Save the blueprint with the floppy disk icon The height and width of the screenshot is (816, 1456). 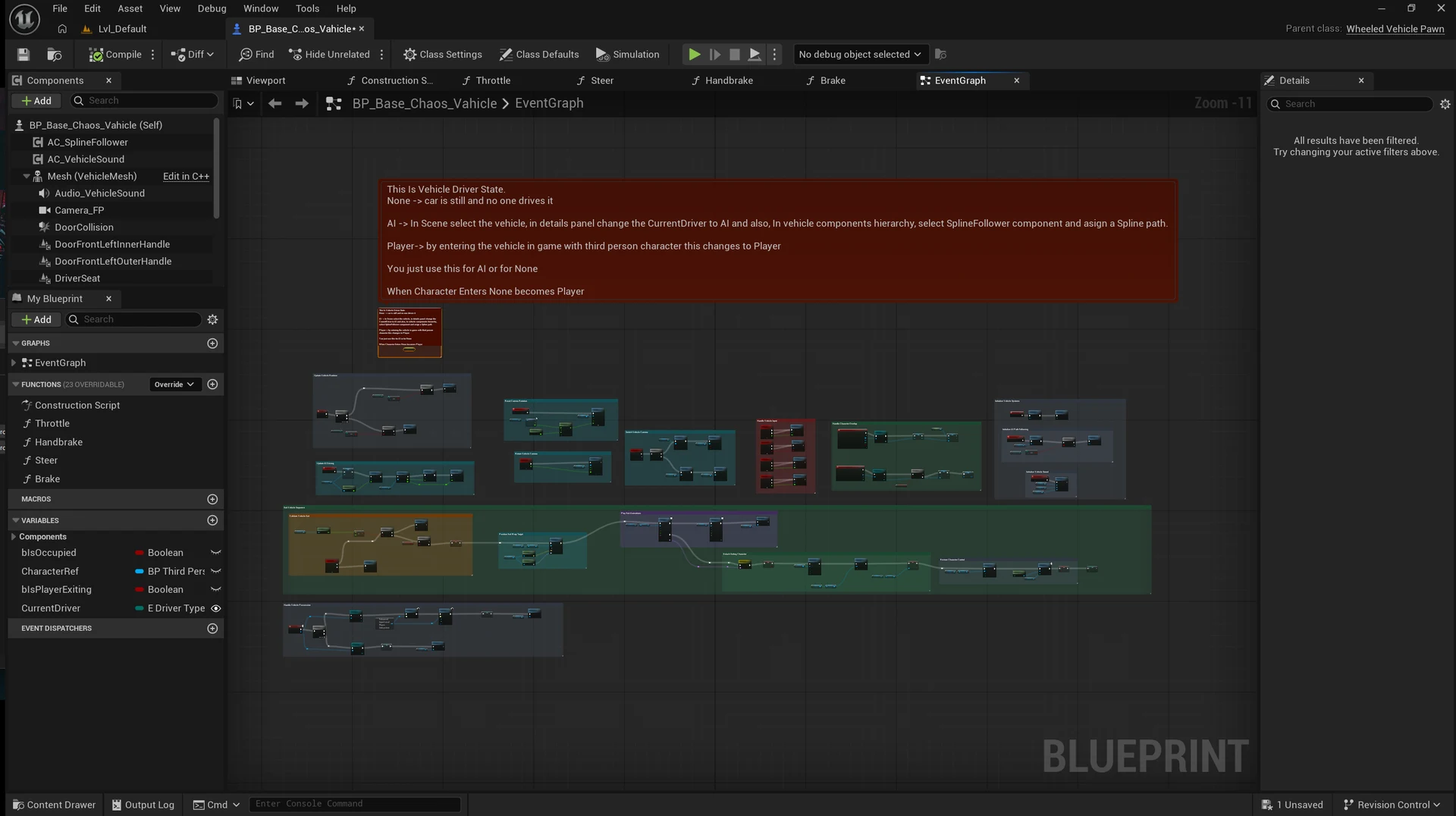pyautogui.click(x=24, y=55)
